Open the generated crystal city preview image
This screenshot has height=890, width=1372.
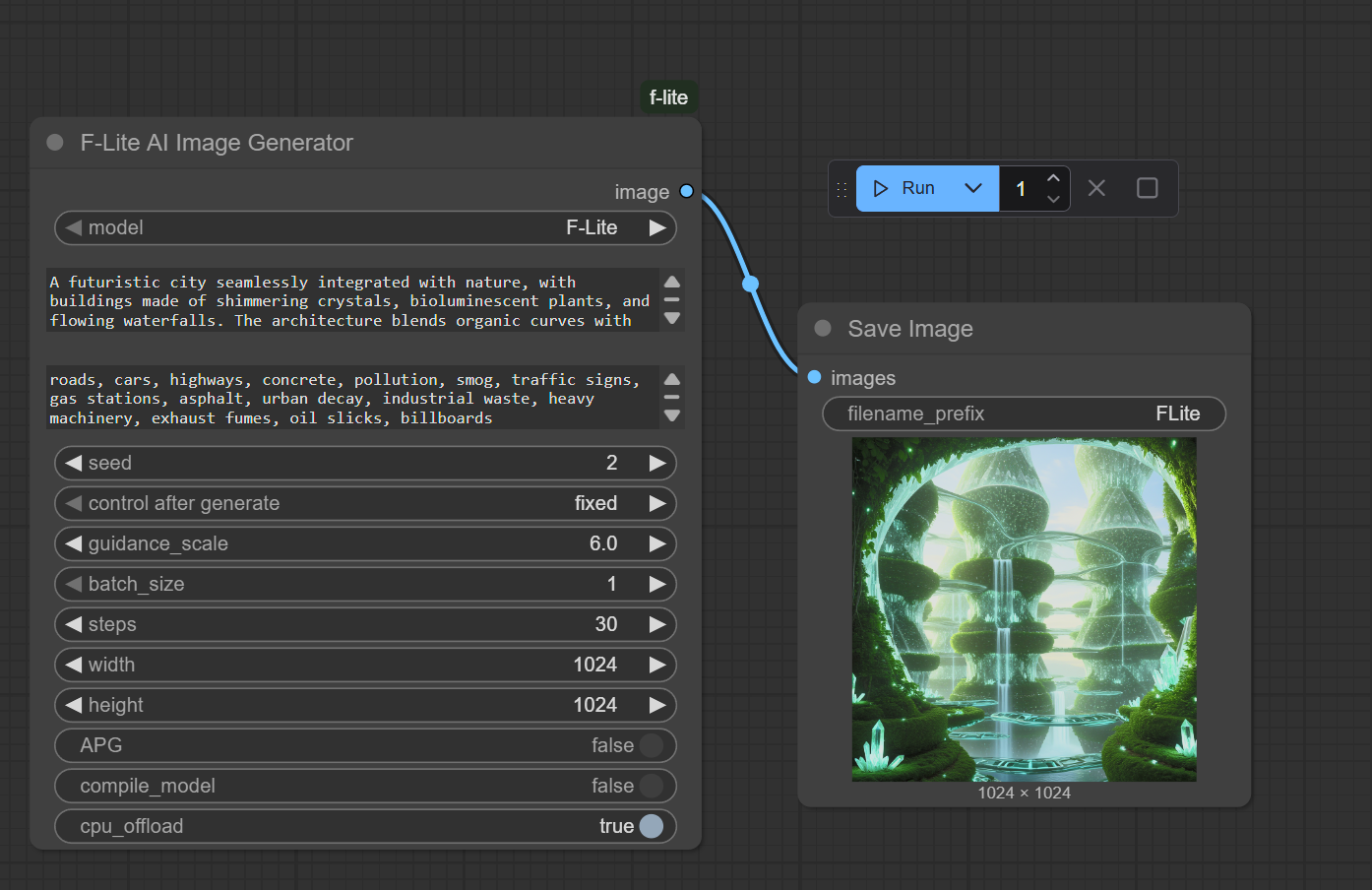pos(1025,609)
